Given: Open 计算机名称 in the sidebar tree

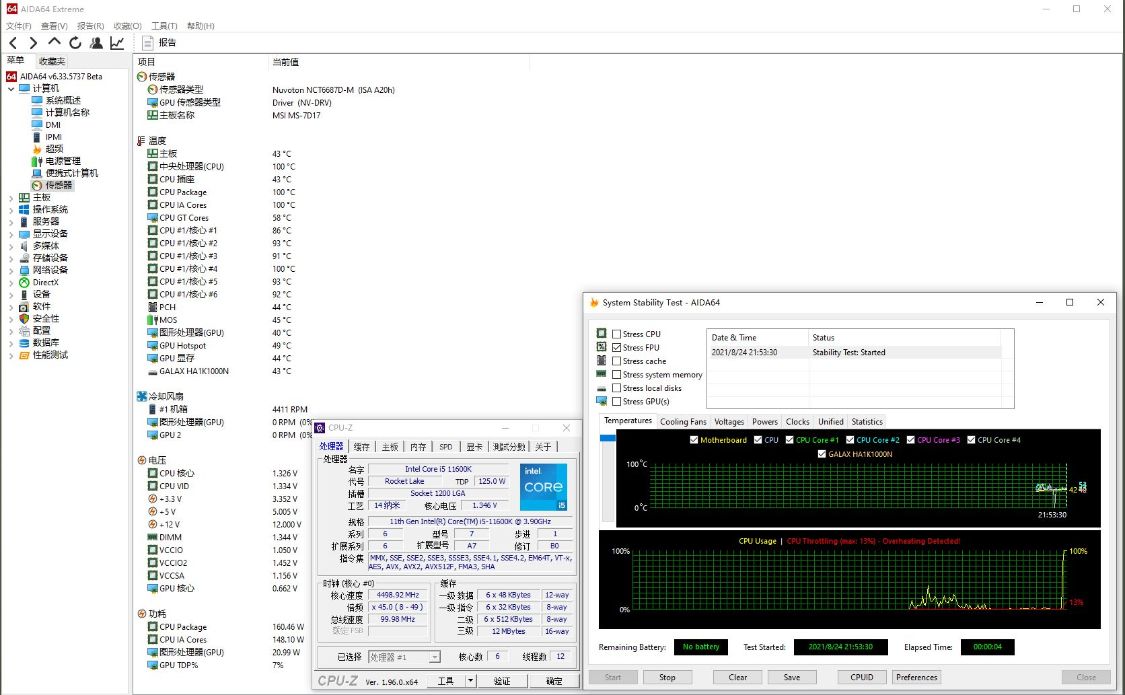Looking at the screenshot, I should [x=67, y=113].
